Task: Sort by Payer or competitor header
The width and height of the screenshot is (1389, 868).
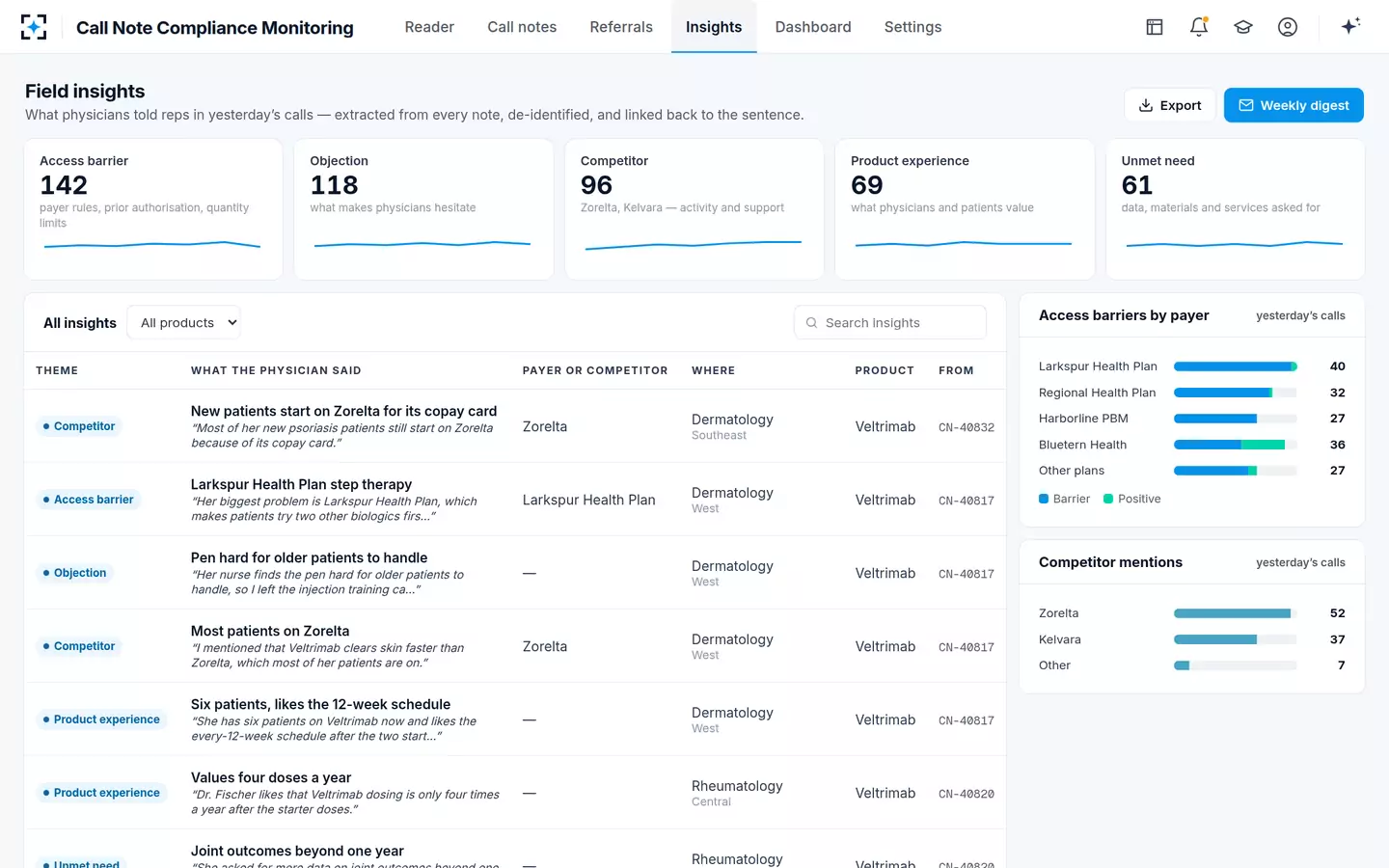Action: 595,370
